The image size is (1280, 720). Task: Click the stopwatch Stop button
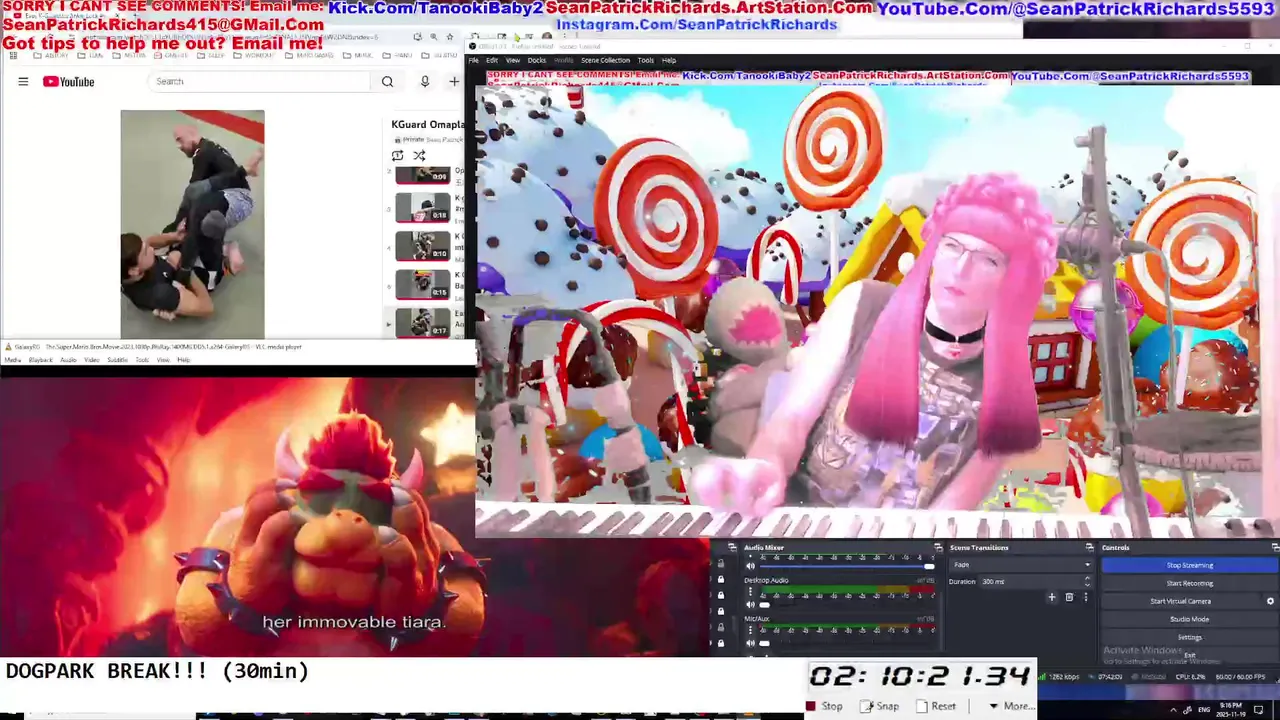pos(824,706)
